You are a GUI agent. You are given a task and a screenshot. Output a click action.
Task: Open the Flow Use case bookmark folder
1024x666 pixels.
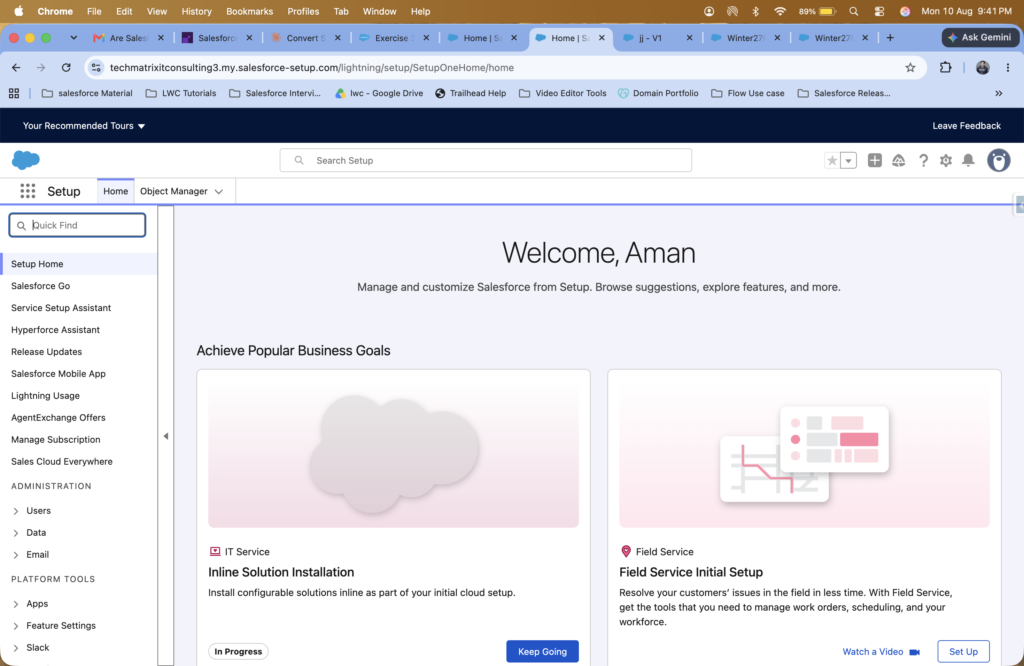click(748, 93)
